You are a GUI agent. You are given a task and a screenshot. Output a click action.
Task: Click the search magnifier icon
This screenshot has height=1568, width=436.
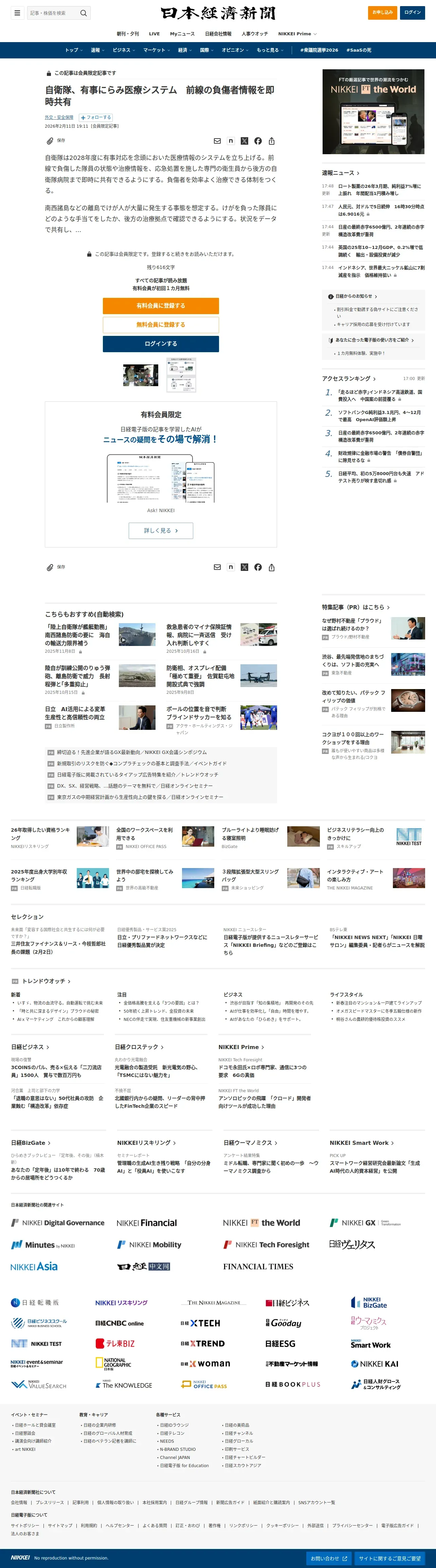pyautogui.click(x=84, y=13)
